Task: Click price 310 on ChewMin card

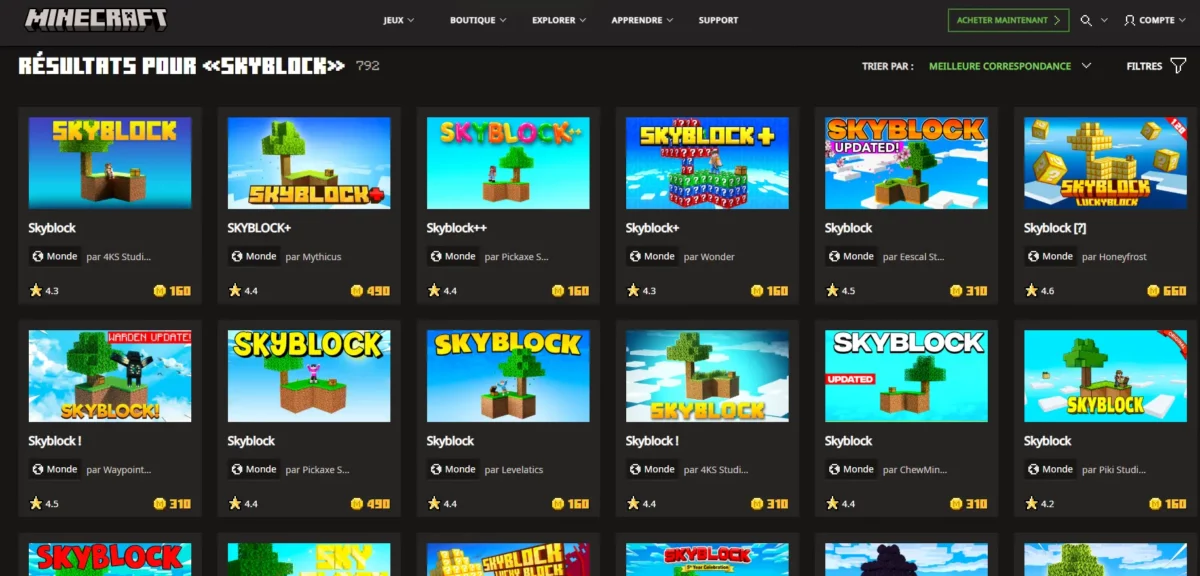Action: pos(976,504)
